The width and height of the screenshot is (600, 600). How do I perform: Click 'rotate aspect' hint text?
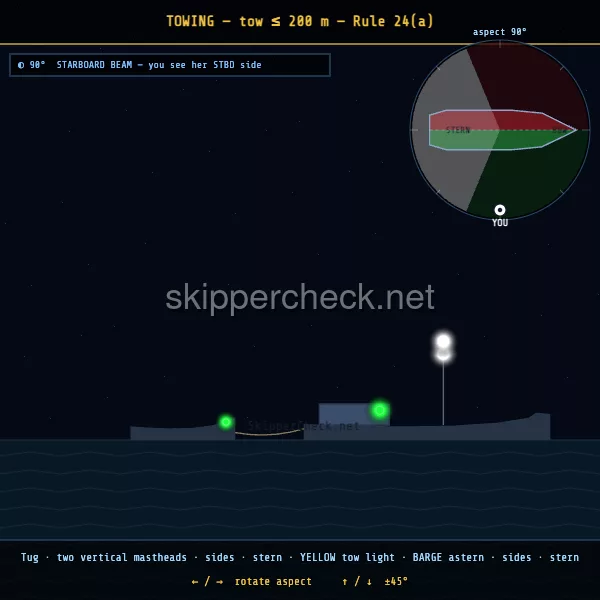click(x=273, y=582)
